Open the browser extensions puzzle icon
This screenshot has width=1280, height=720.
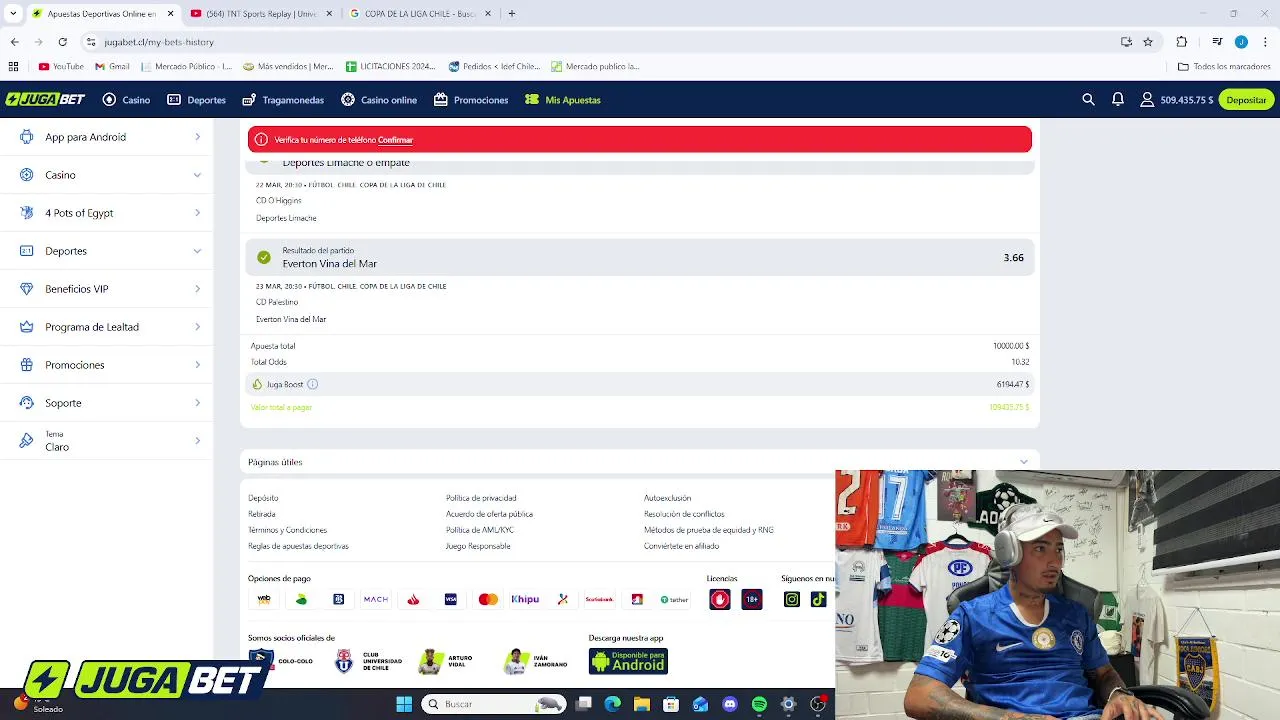point(1182,42)
